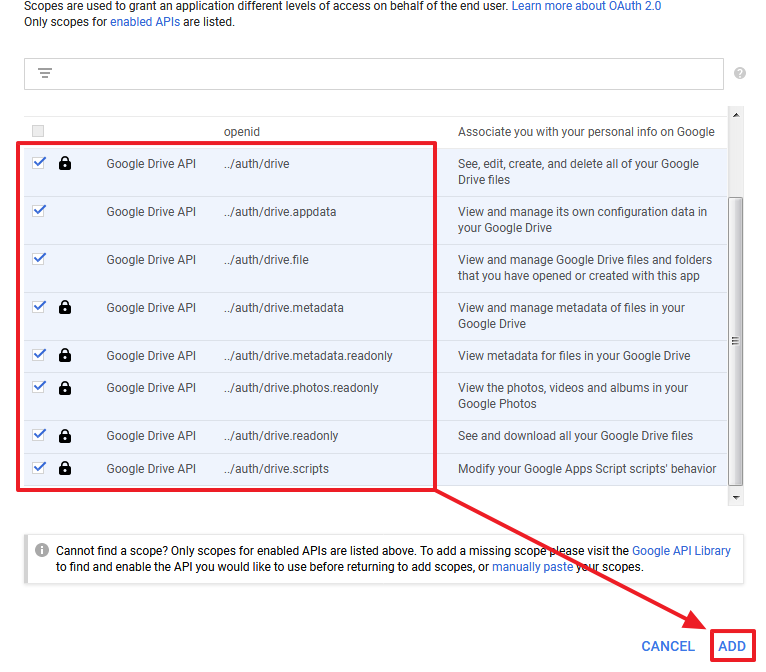This screenshot has height=672, width=766.
Task: Click Google Drive API label on drive.readonly row
Action: click(151, 436)
